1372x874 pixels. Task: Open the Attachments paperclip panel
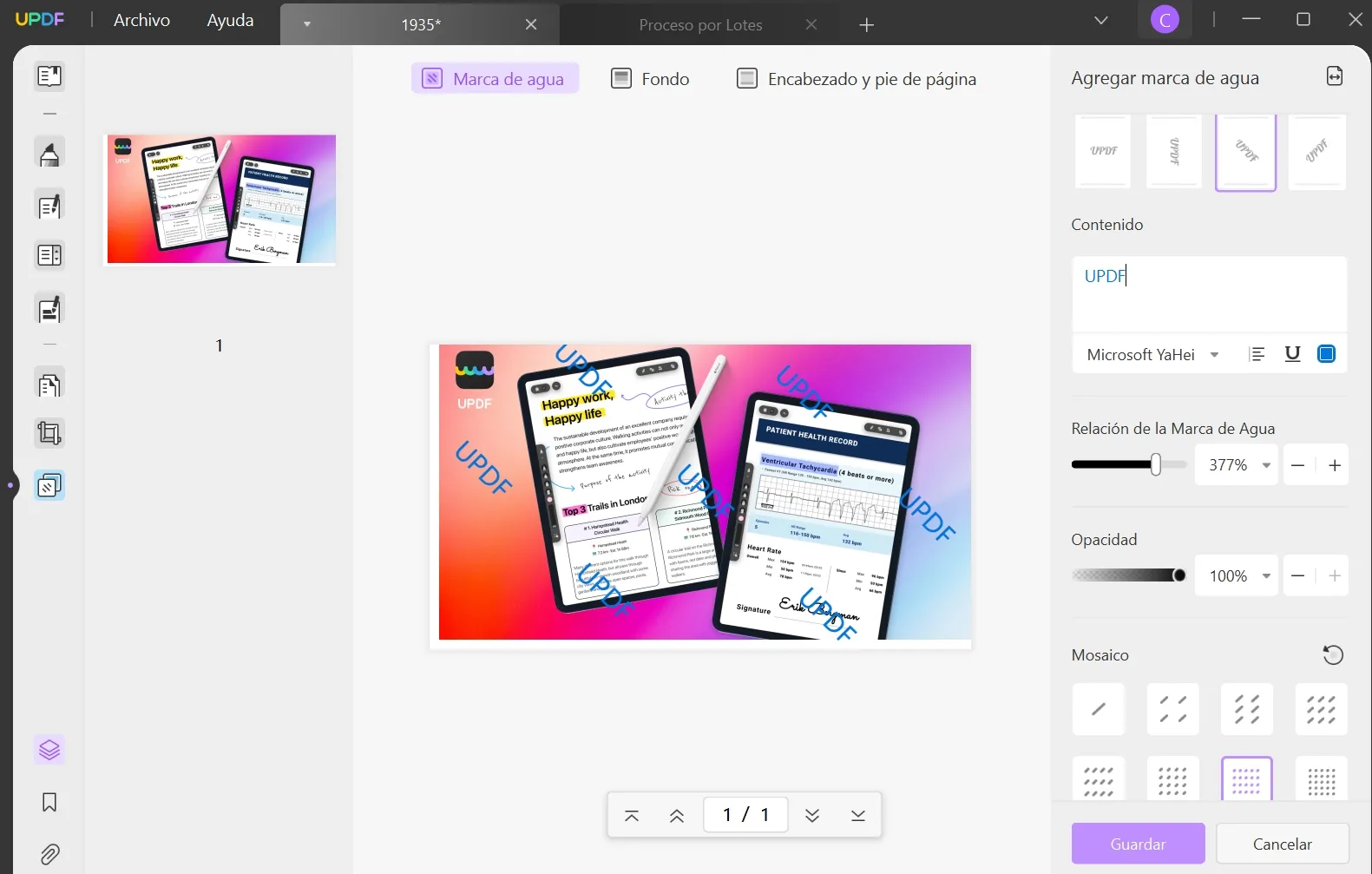pyautogui.click(x=49, y=855)
